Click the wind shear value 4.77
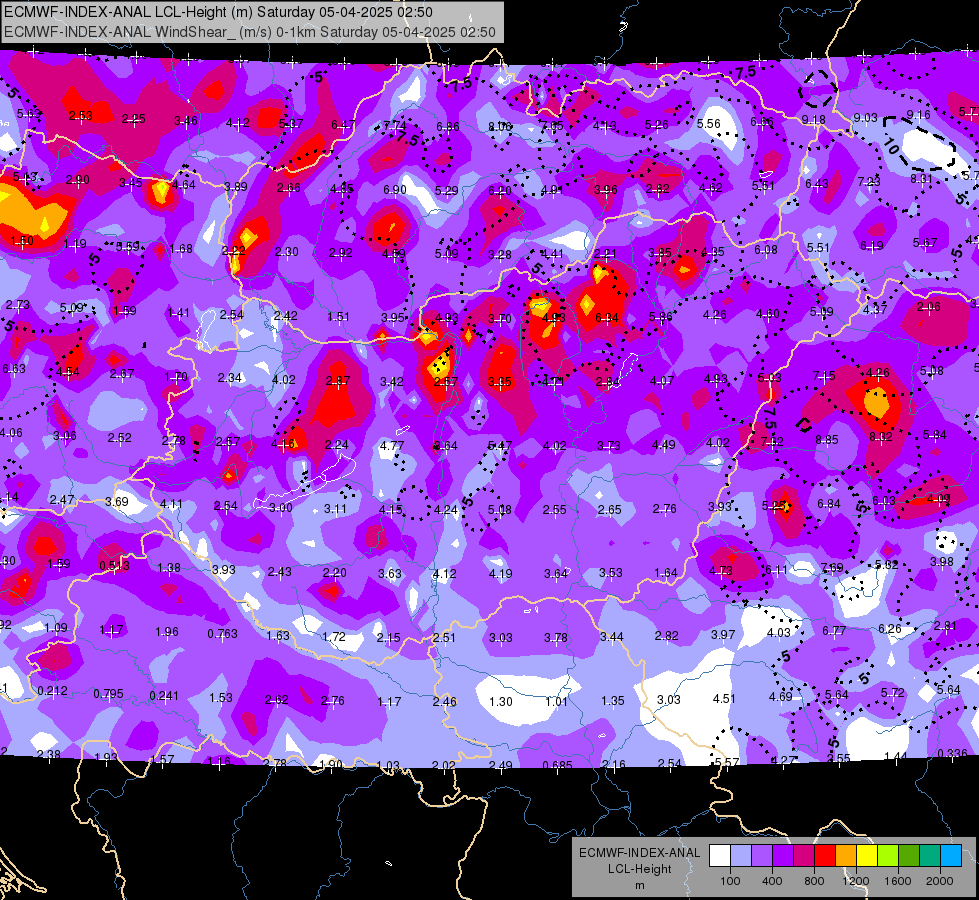The height and width of the screenshot is (900, 979). [392, 445]
